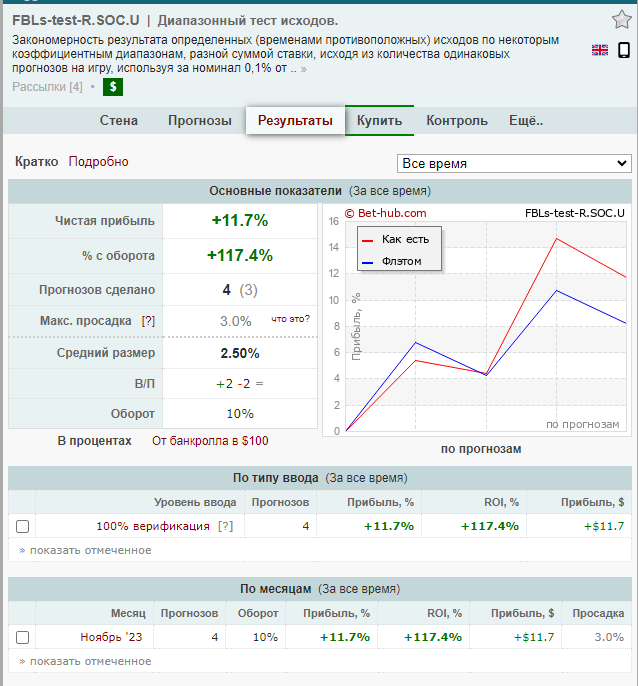Switch to От банкролла в $100 mode
638x686 pixels.
click(210, 441)
